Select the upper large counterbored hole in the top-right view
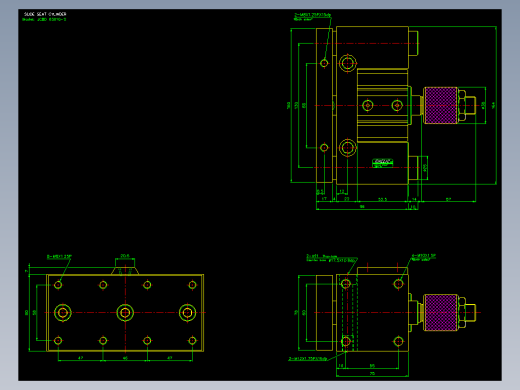The image size is (520, 390). tap(348, 63)
